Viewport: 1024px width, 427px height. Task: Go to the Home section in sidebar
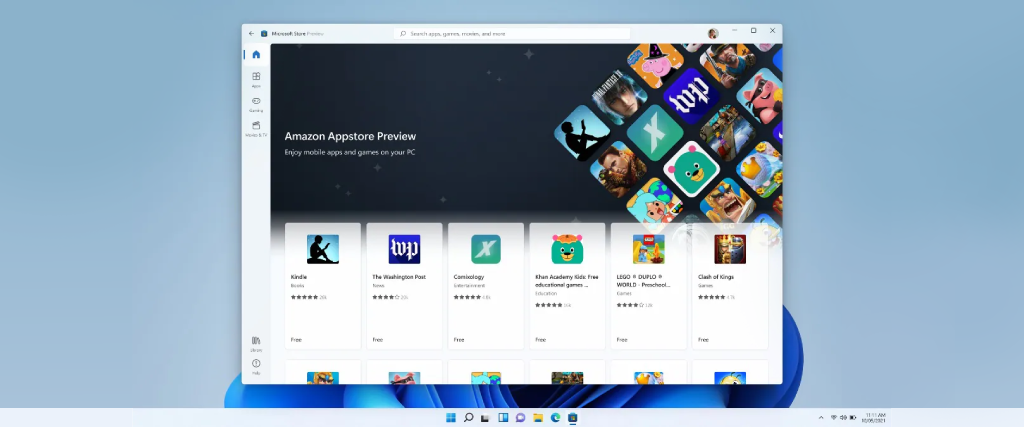(256, 55)
